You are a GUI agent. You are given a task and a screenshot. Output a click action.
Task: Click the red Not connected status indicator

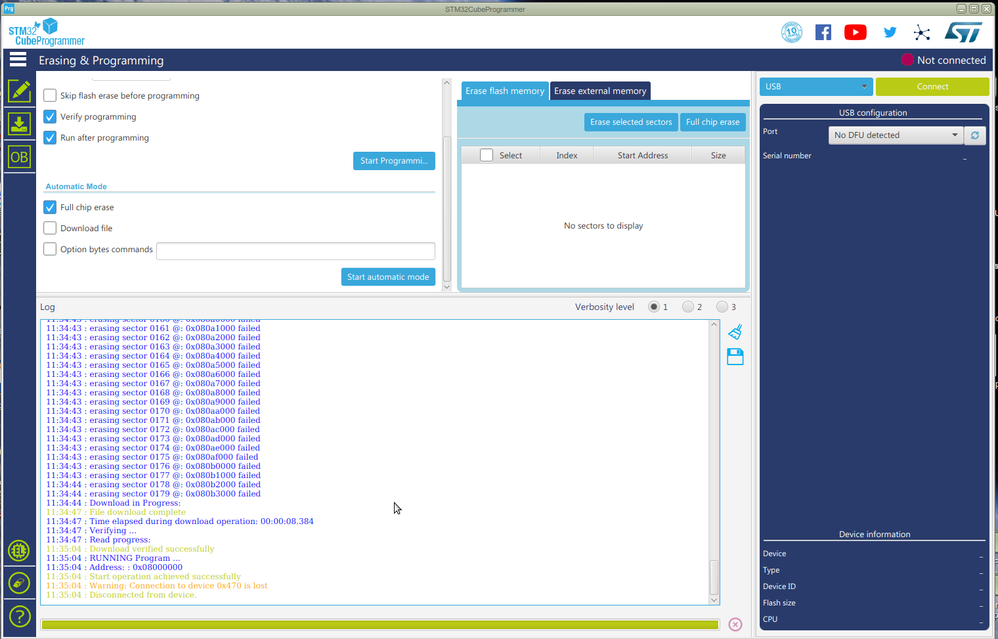[907, 60]
